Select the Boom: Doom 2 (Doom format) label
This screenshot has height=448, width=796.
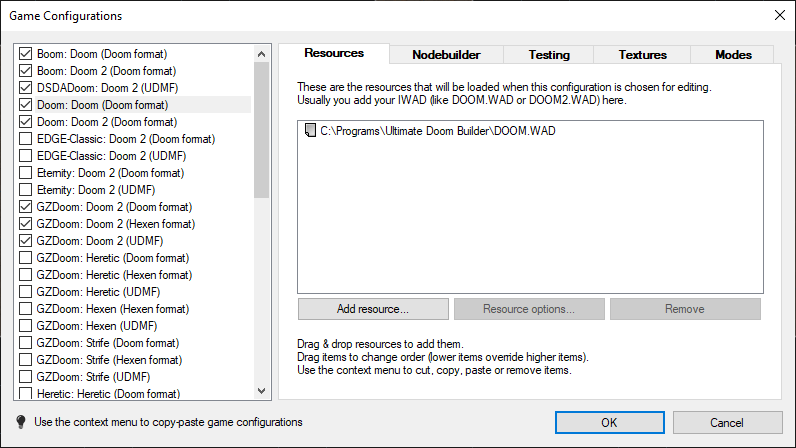coord(107,71)
